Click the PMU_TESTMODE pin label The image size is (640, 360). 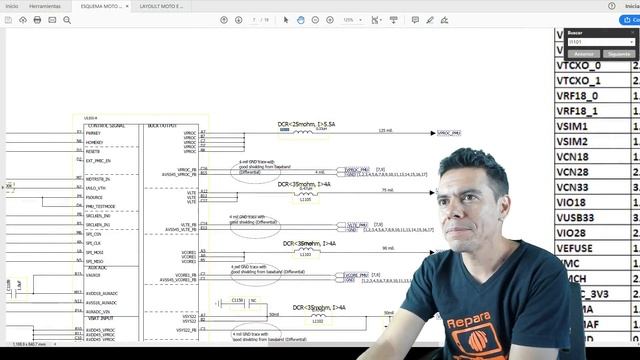tap(100, 207)
